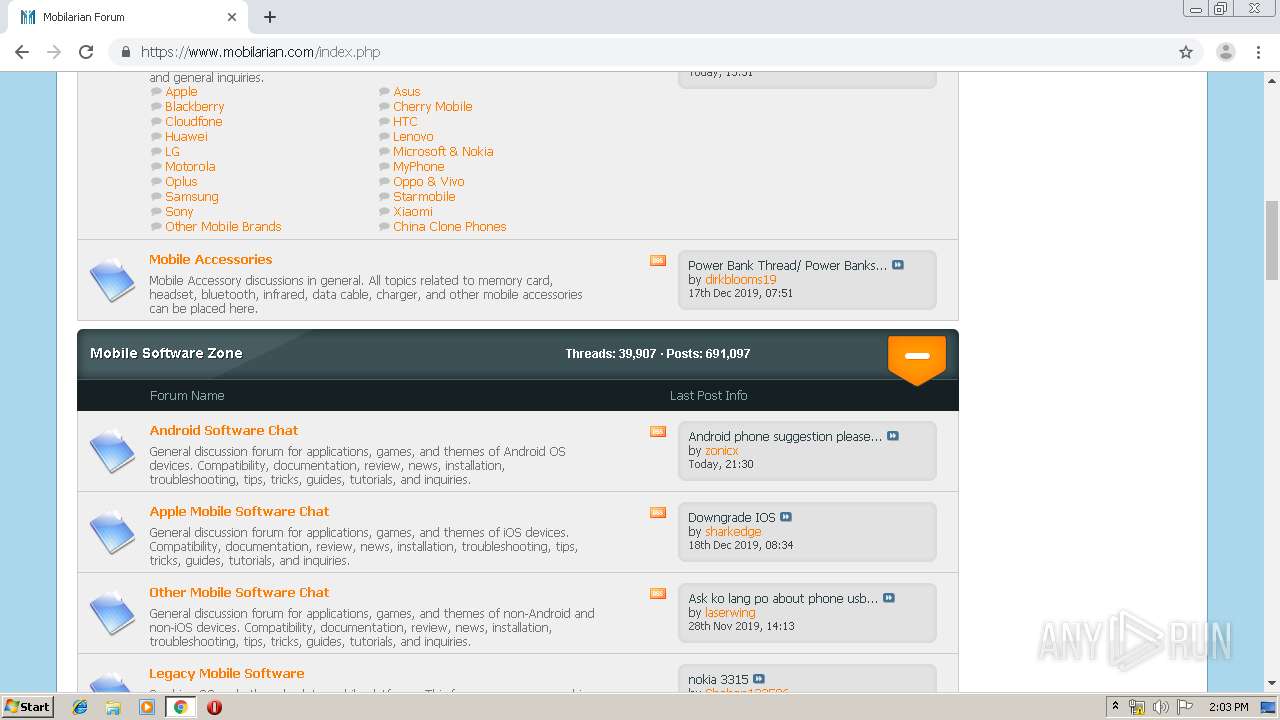Open the China Clone Phones subforum
The height and width of the screenshot is (720, 1280).
450,226
